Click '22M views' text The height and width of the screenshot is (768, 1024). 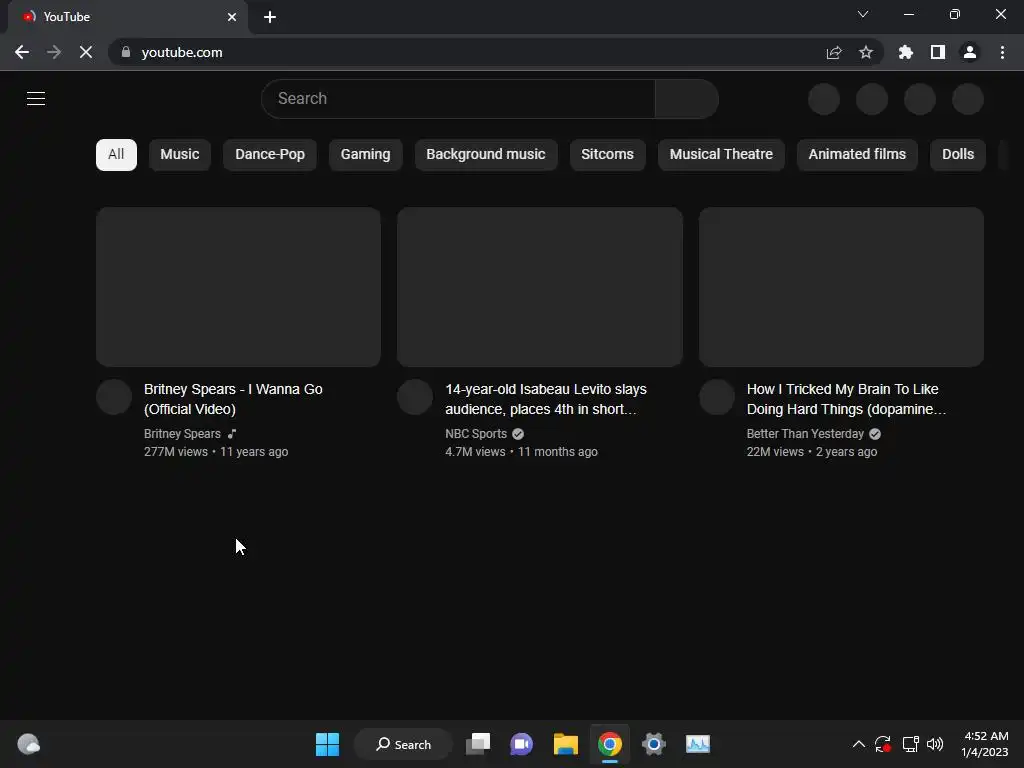click(x=775, y=452)
